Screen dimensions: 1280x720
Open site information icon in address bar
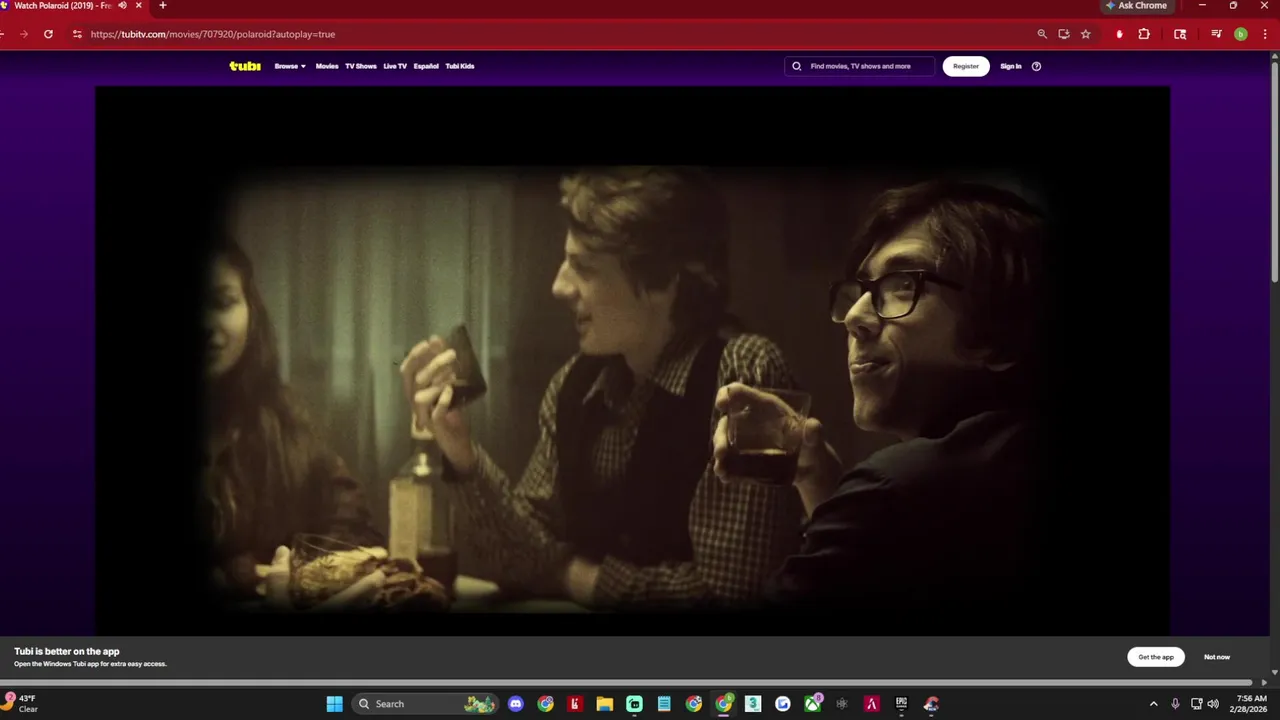pyautogui.click(x=77, y=34)
